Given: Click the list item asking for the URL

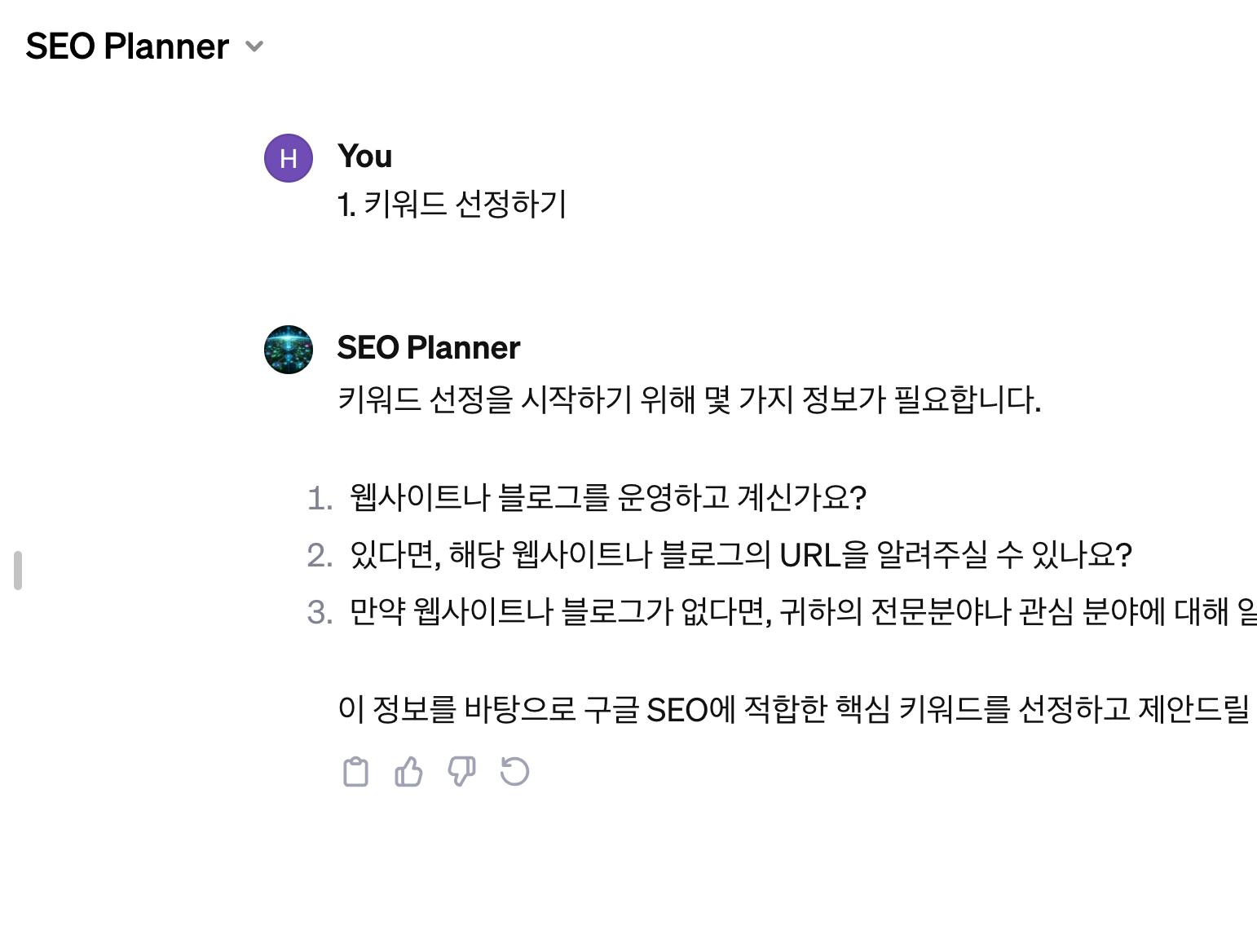Looking at the screenshot, I should (740, 555).
